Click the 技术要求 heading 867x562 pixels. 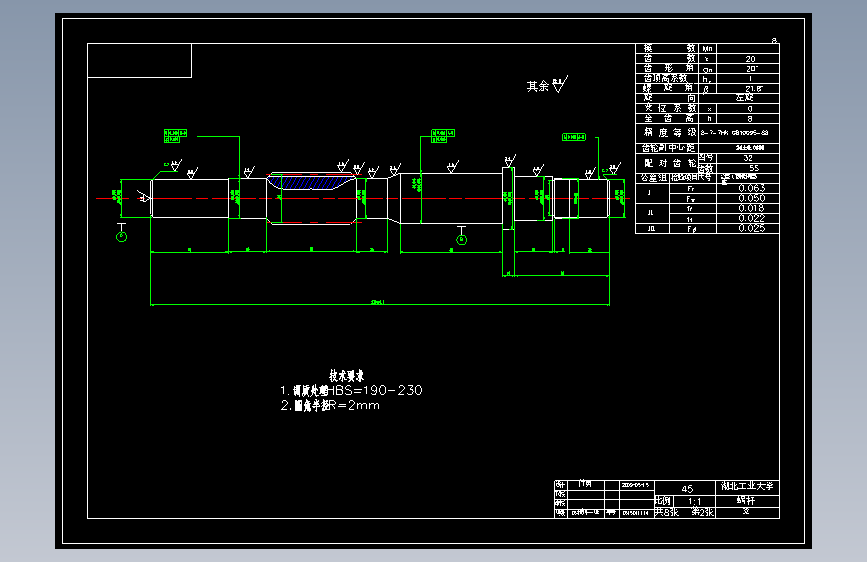tap(347, 376)
